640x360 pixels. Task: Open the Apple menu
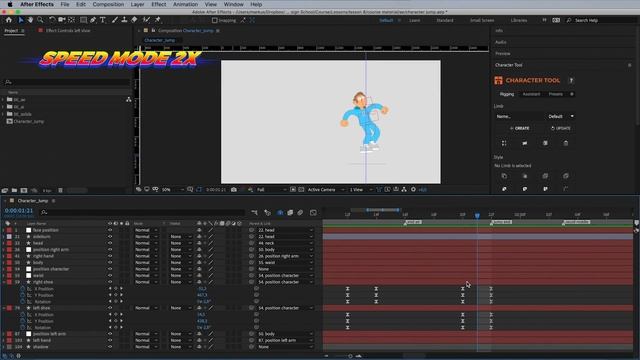pyautogui.click(x=10, y=4)
